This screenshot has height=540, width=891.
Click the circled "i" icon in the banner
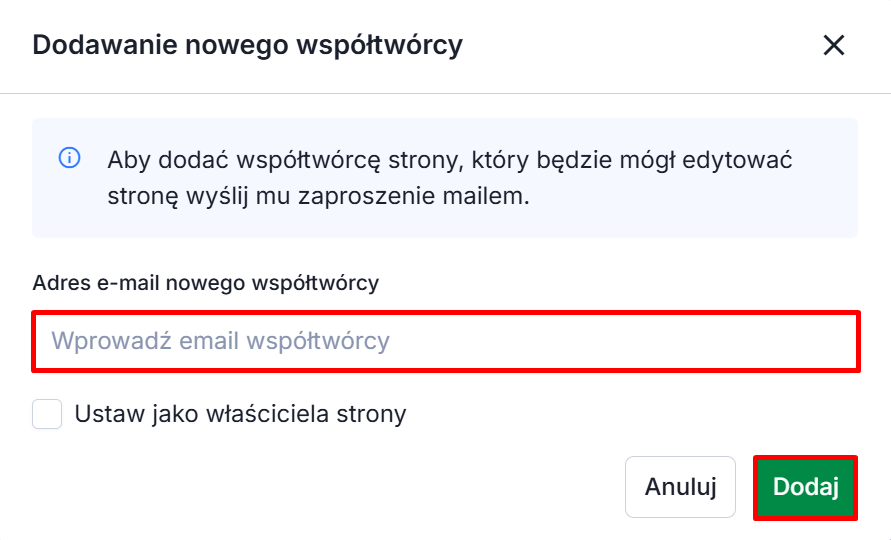[69, 158]
